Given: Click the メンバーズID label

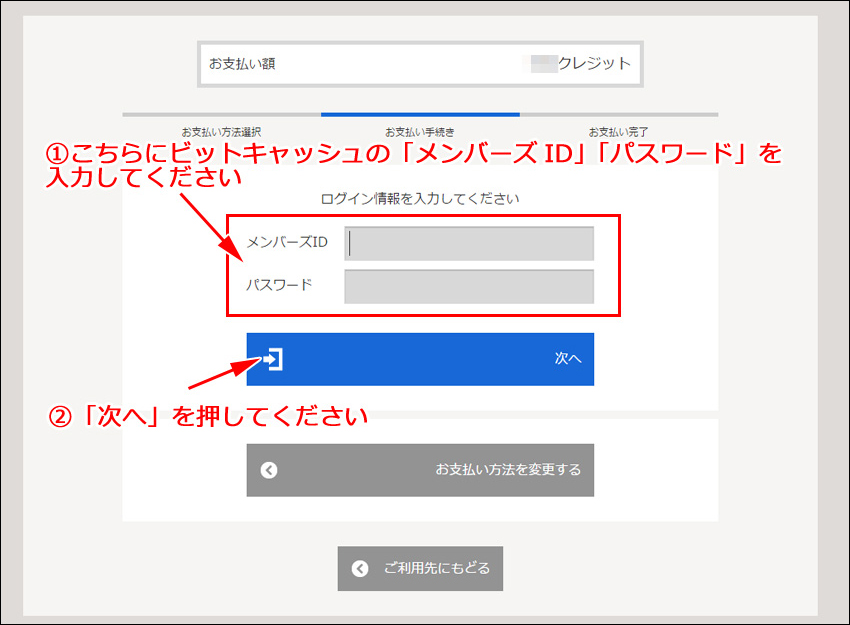Looking at the screenshot, I should pos(287,242).
